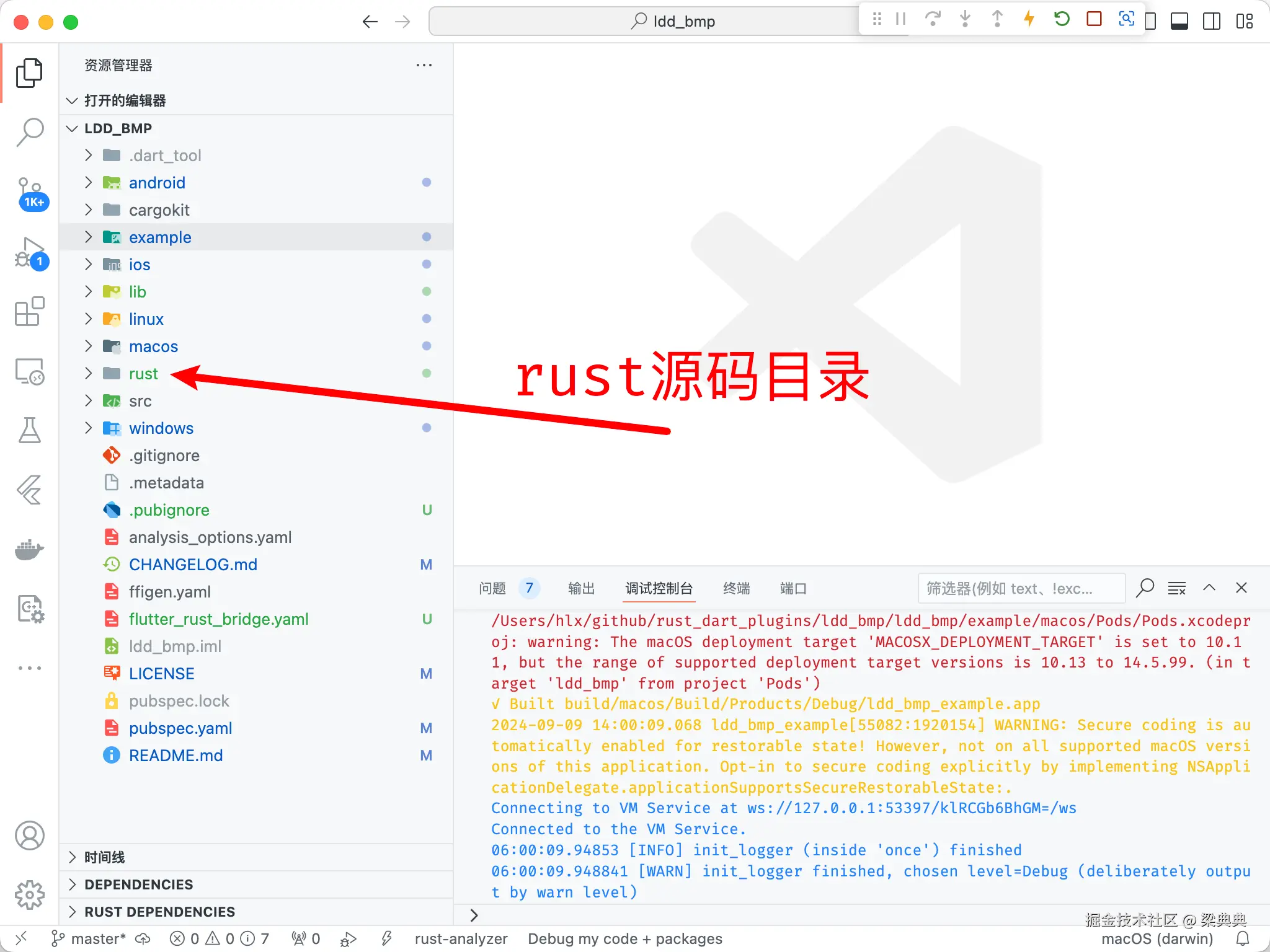
Task: Switch to the 终端 terminal tab
Action: [736, 588]
